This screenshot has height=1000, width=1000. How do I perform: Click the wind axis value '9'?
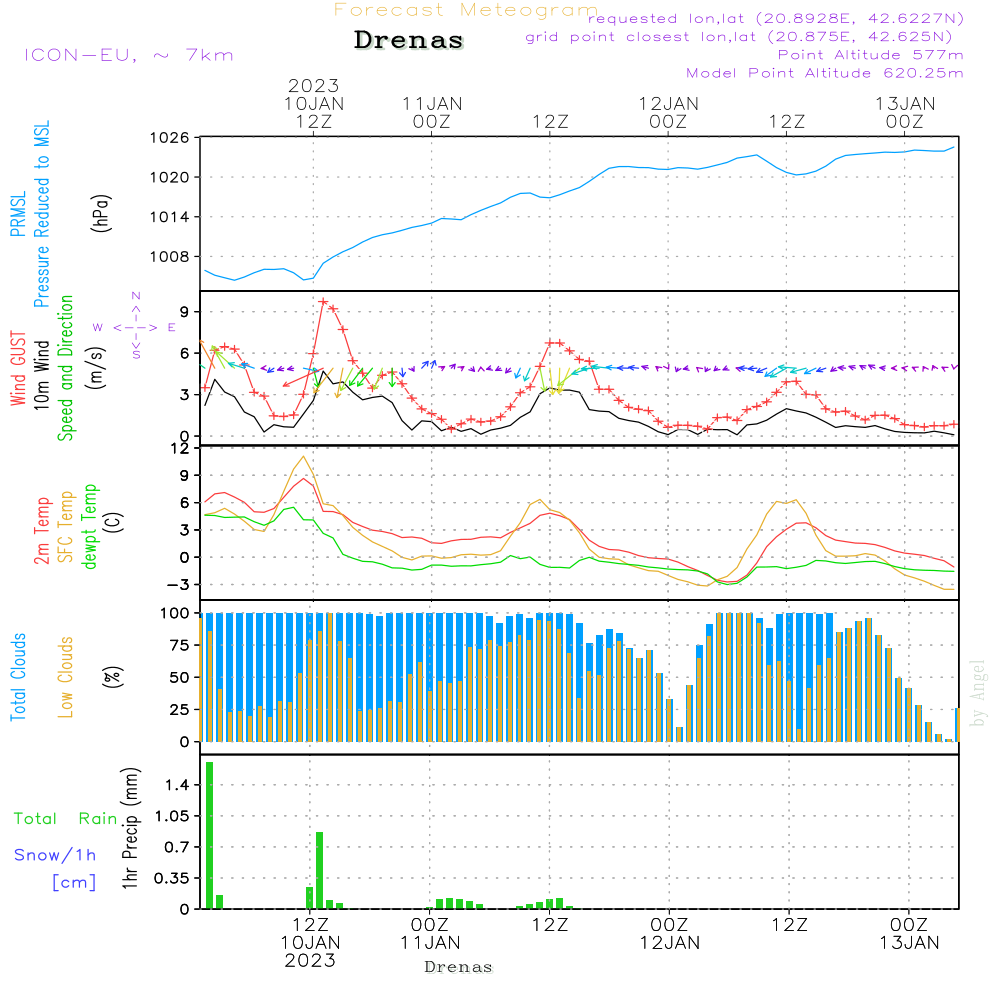click(185, 312)
